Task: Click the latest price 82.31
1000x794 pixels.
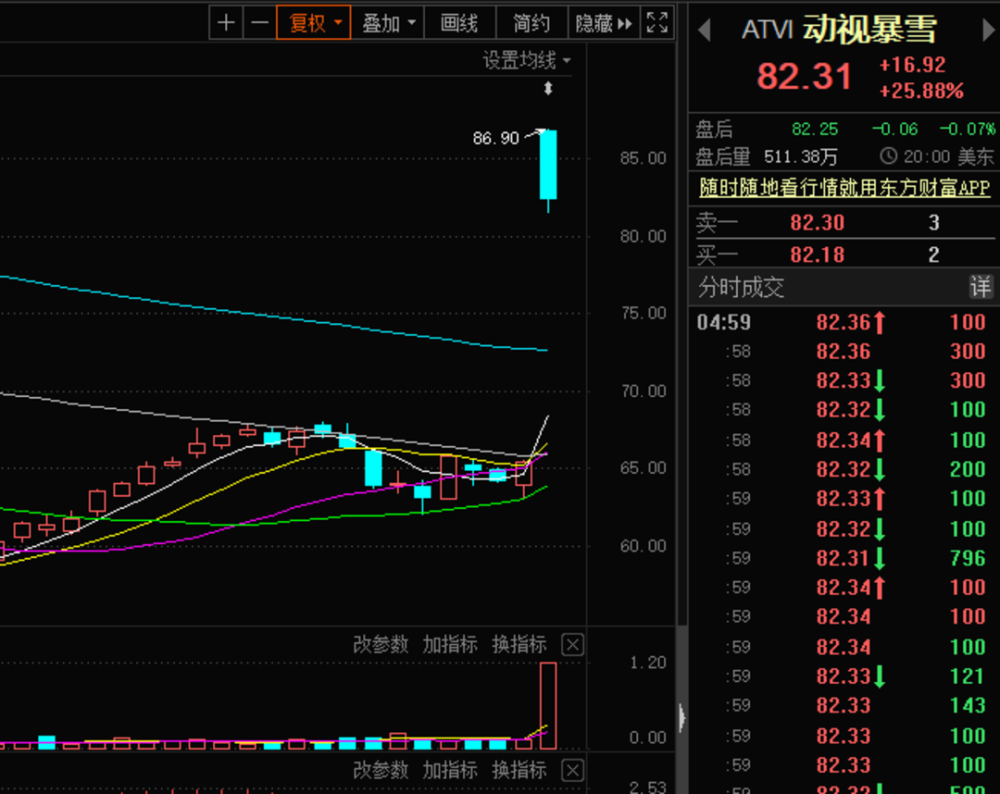Action: point(804,77)
